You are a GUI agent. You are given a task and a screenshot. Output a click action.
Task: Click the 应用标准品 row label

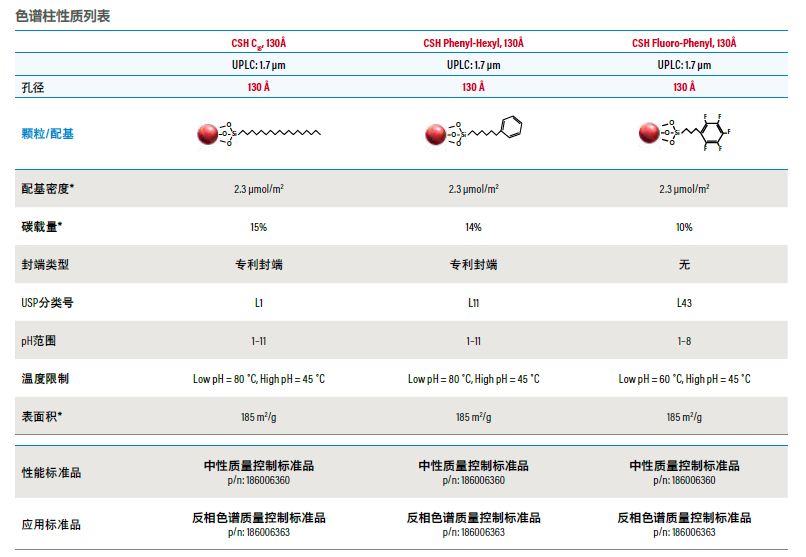coord(51,525)
